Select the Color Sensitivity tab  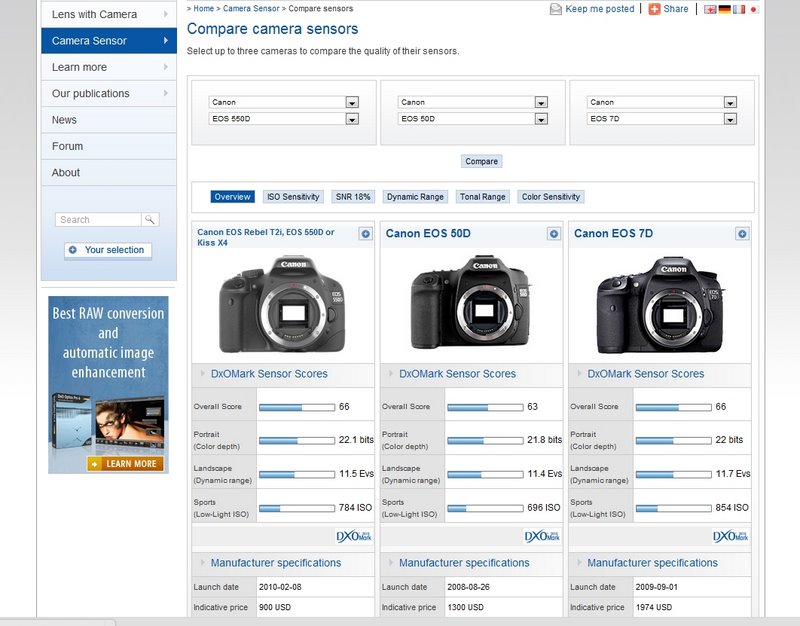click(x=550, y=197)
